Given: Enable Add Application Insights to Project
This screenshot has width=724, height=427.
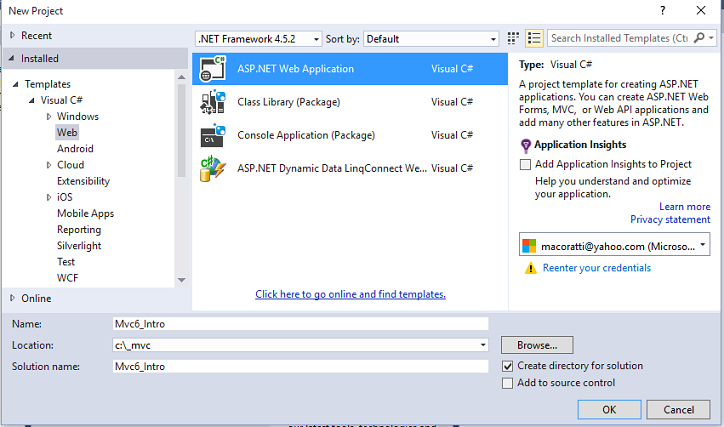Looking at the screenshot, I should 525,164.
